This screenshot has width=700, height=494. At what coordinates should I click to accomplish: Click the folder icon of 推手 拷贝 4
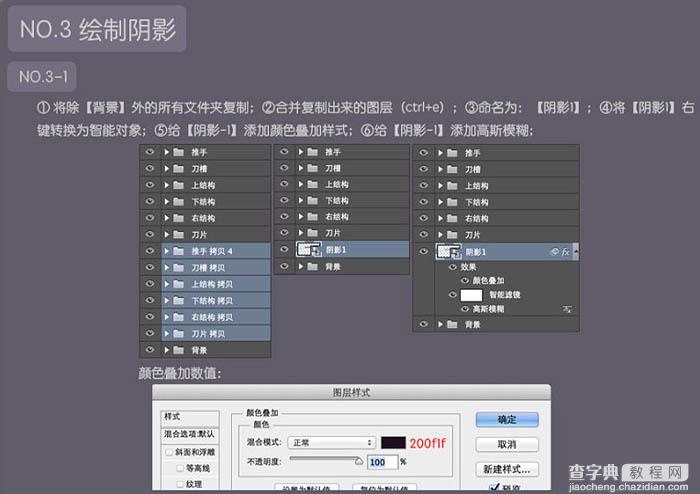(x=179, y=251)
